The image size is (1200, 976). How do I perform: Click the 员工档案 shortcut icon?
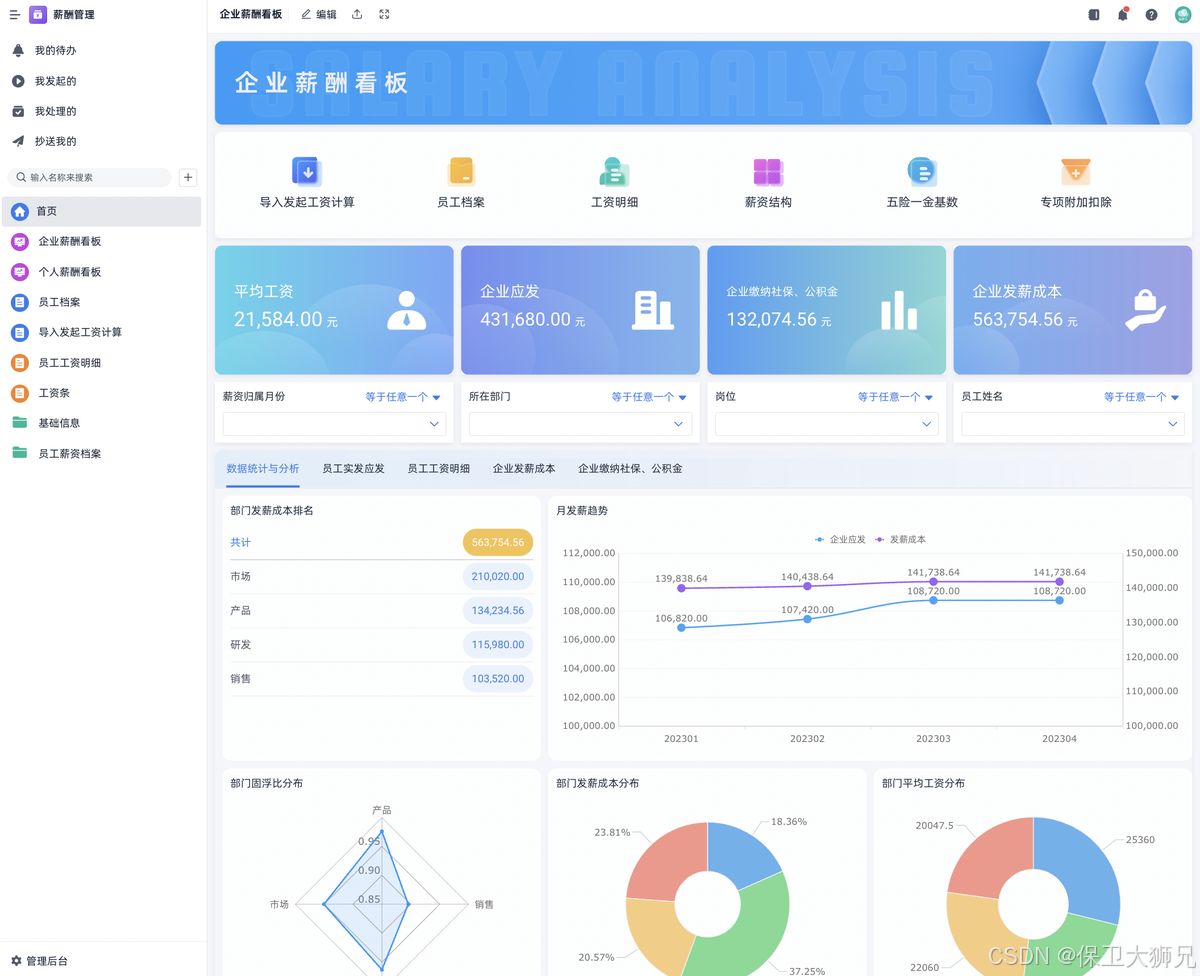click(461, 171)
